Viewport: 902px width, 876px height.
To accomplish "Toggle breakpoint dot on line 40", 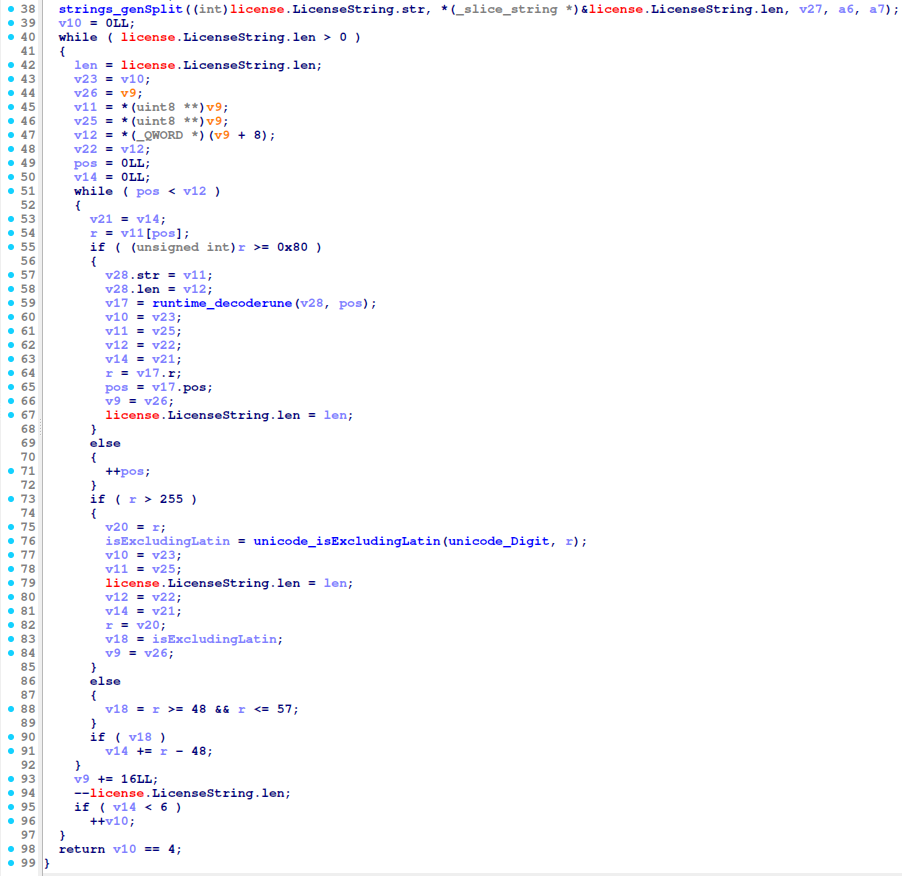I will pyautogui.click(x=10, y=37).
